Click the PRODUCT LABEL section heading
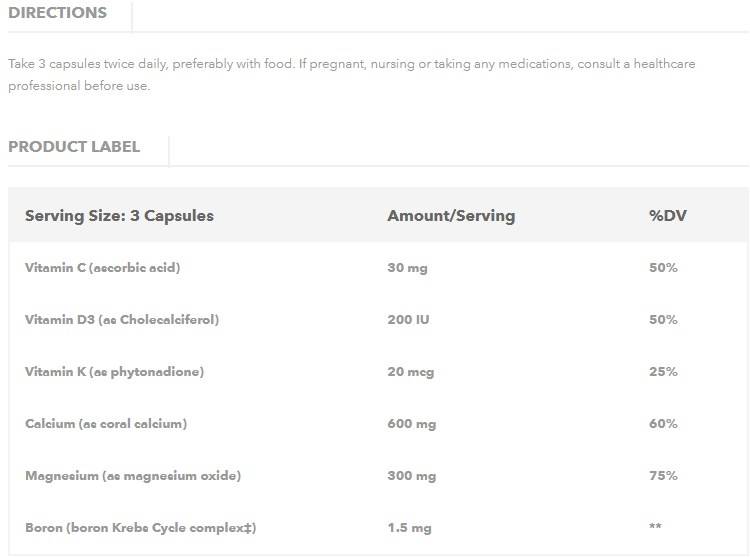This screenshot has height=557, width=750. [74, 147]
